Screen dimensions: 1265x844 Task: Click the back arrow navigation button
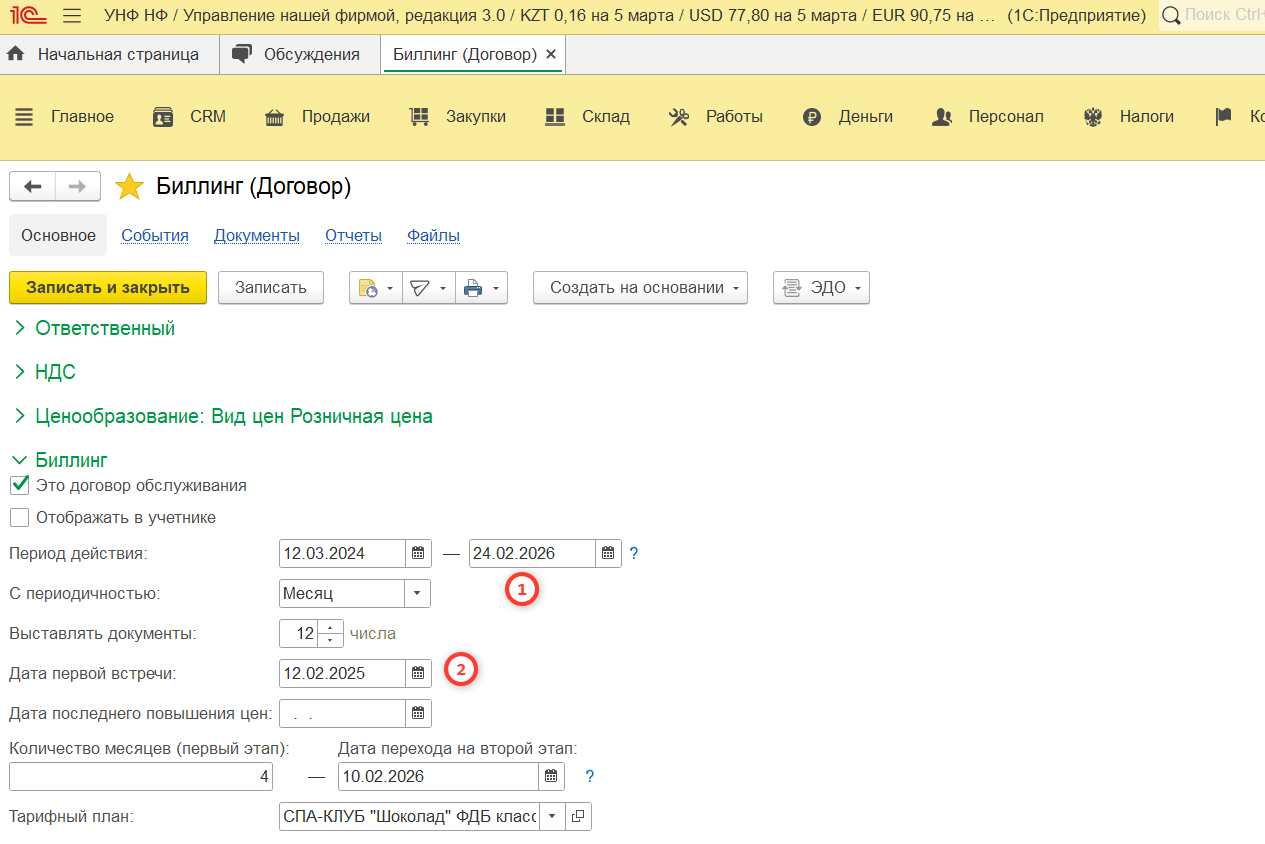(32, 187)
